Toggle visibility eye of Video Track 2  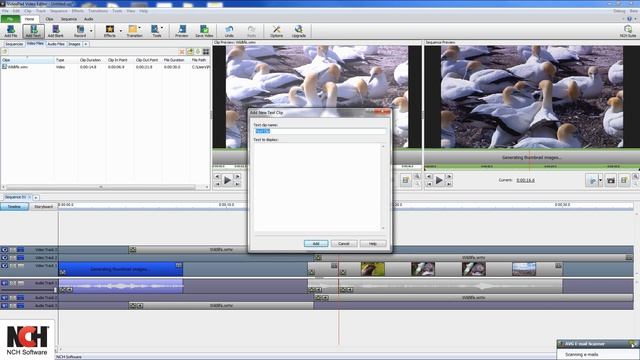4,258
